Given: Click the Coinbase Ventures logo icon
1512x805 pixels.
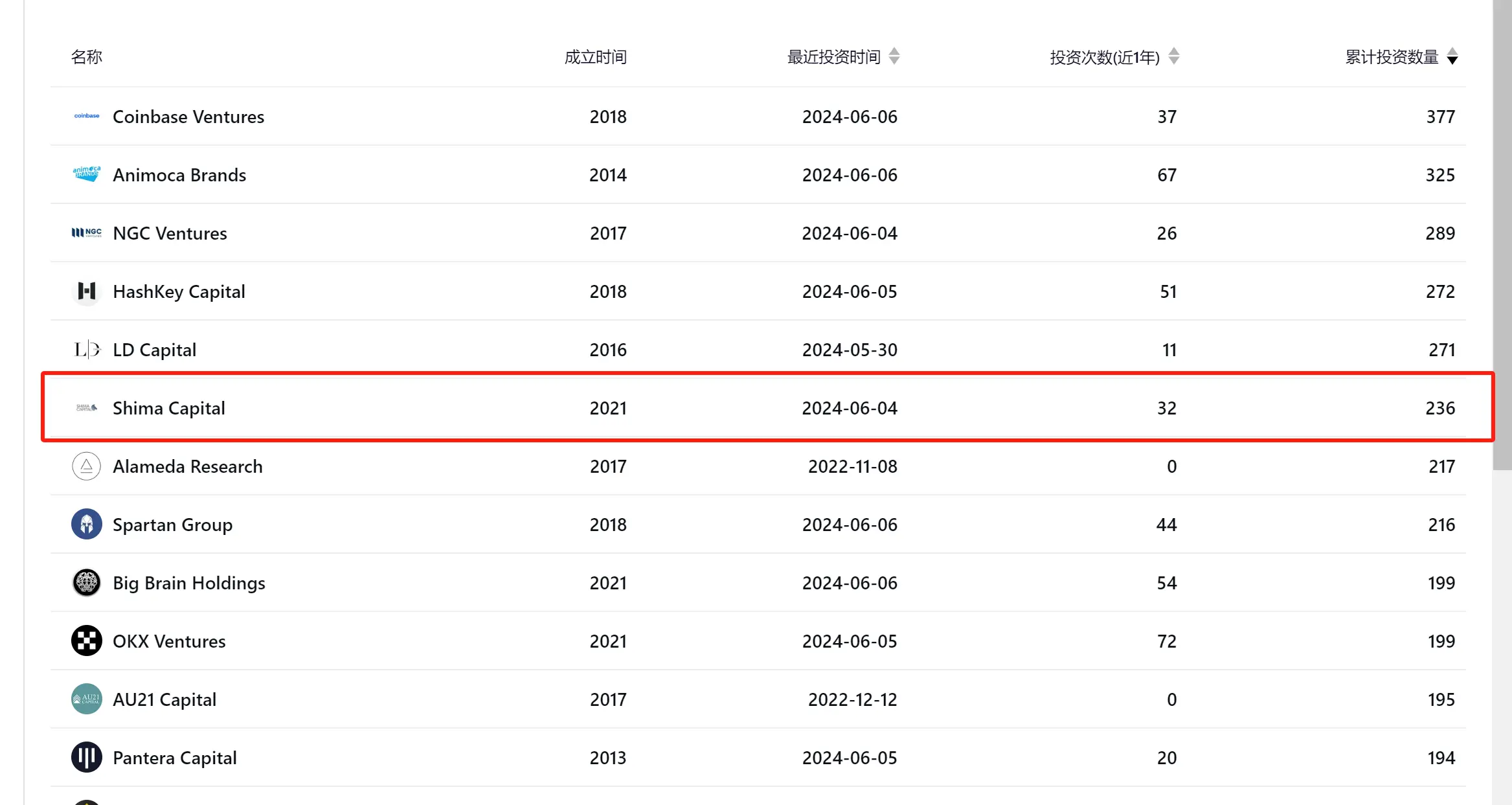Looking at the screenshot, I should coord(86,117).
